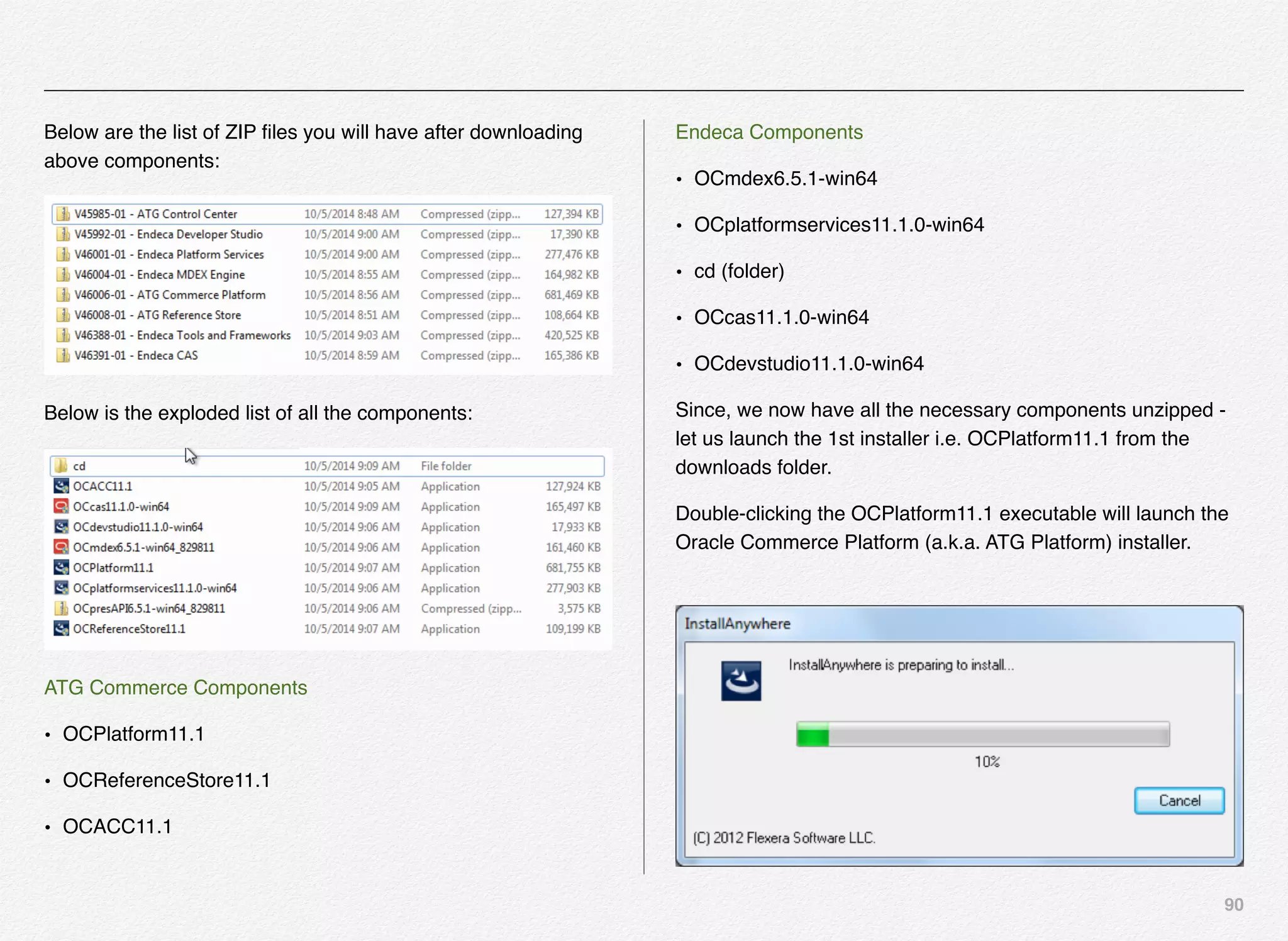Screen dimensions: 1288x941
Task: Click the 681,469 KB size value
Action: 571,295
